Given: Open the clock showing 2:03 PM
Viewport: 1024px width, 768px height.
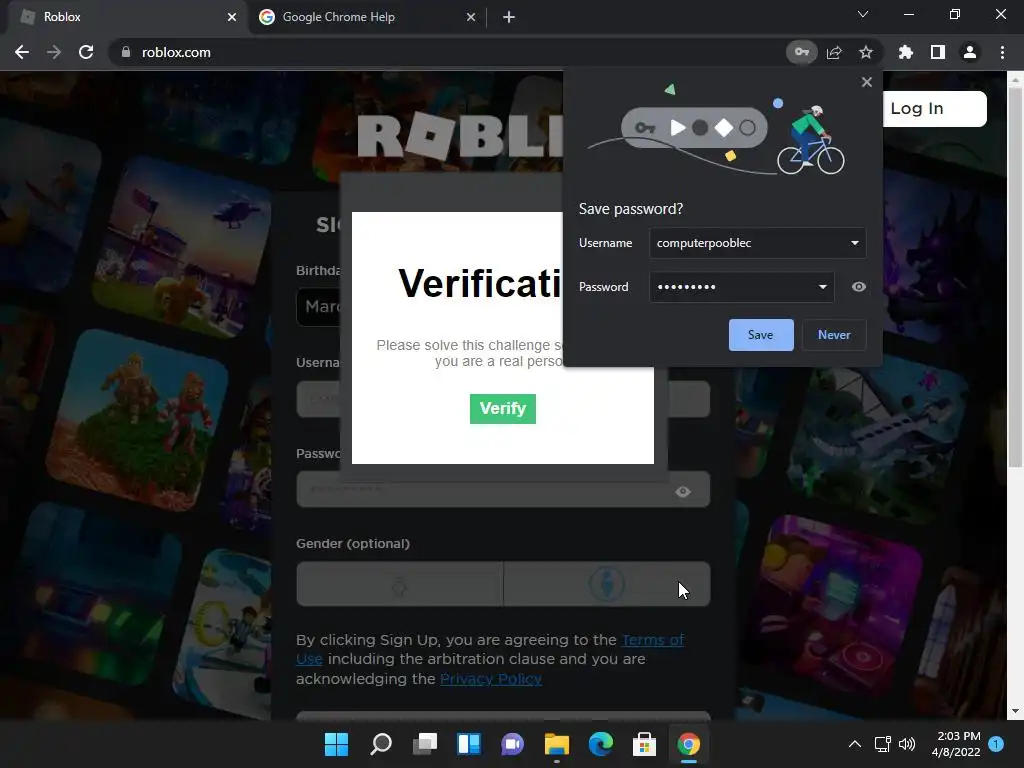Looking at the screenshot, I should click(956, 744).
